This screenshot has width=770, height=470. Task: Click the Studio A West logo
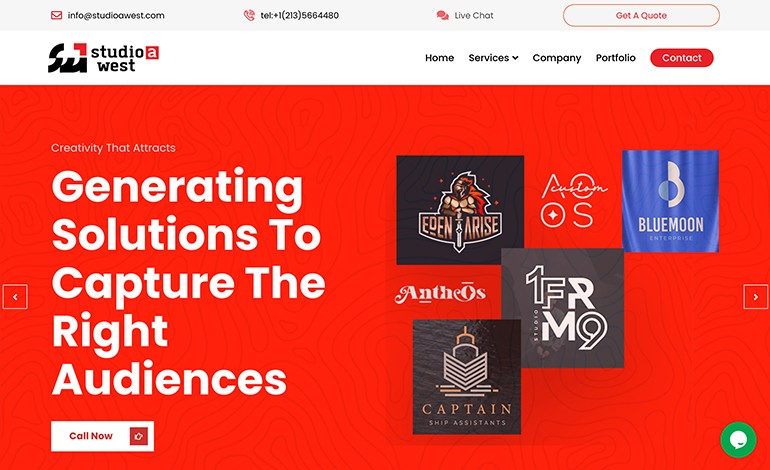(x=103, y=58)
